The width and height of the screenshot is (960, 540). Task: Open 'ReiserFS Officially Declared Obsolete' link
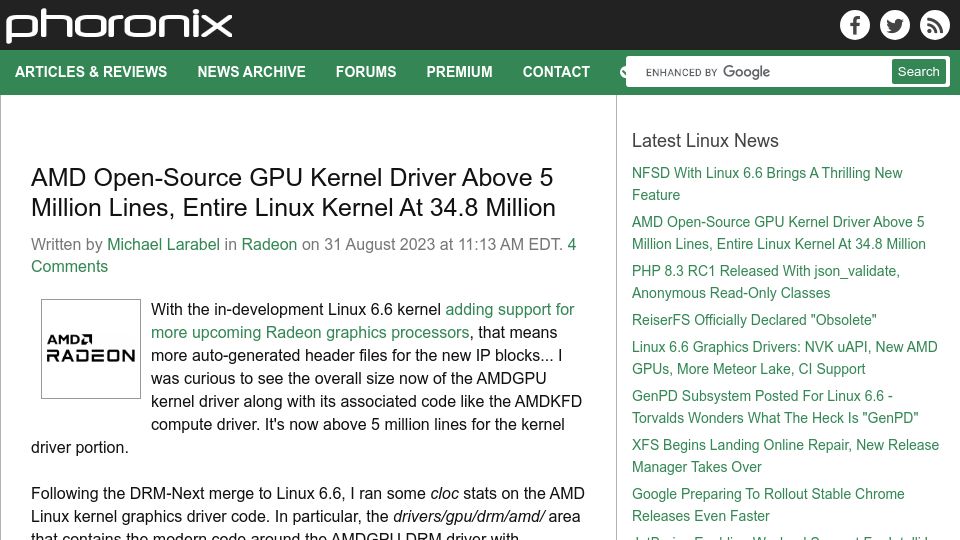(754, 320)
